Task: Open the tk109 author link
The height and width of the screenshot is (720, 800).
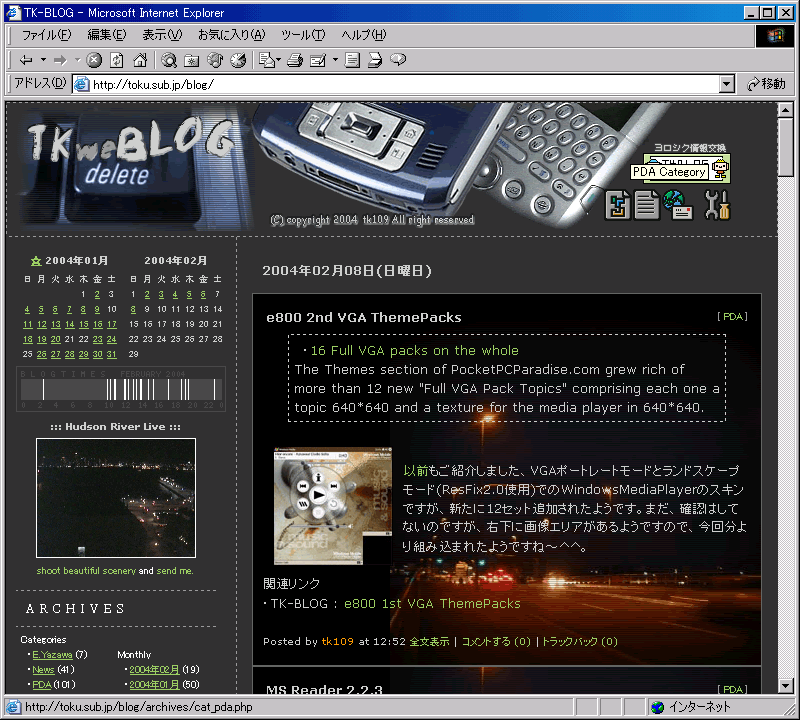Action: [x=337, y=641]
